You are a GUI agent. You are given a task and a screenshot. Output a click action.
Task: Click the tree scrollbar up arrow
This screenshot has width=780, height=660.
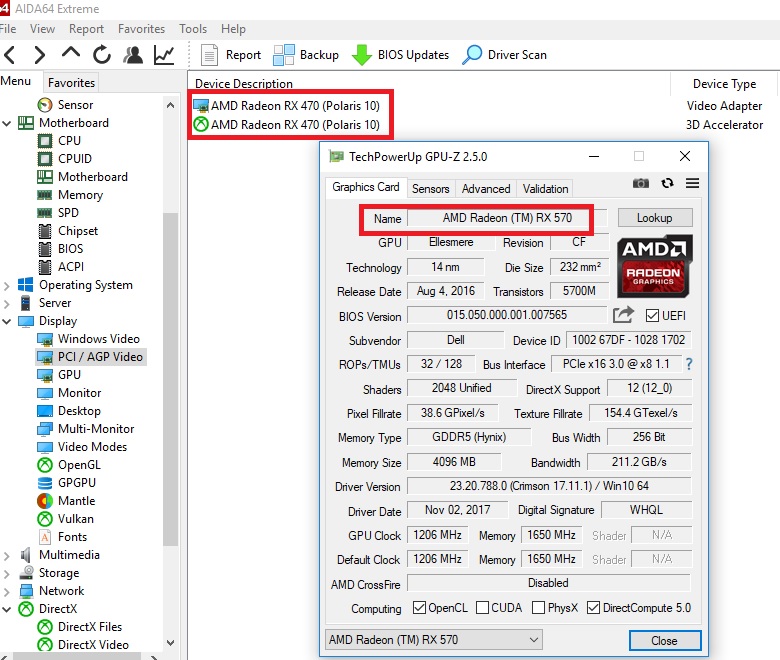170,105
